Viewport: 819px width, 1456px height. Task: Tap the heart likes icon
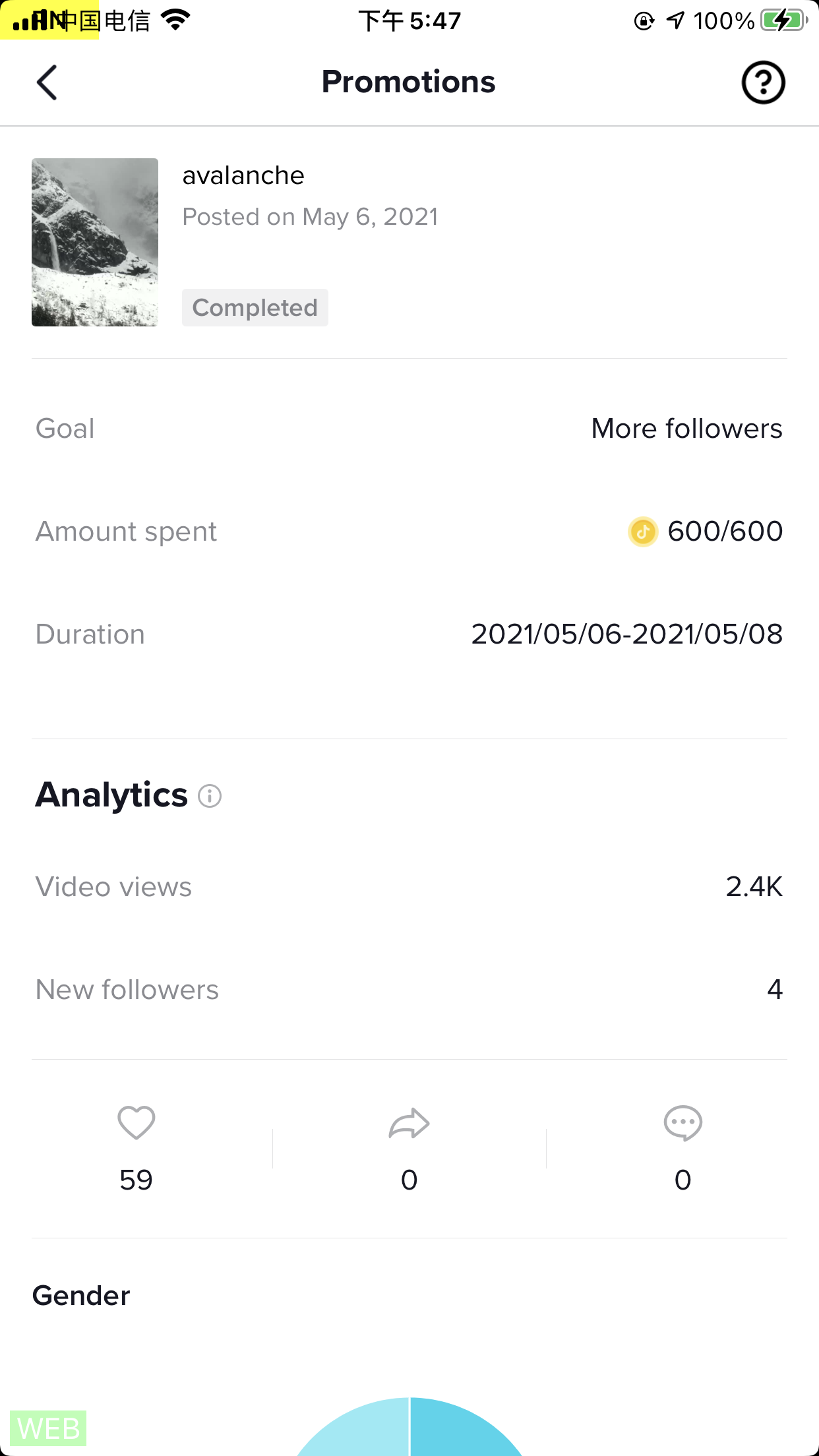(136, 1122)
